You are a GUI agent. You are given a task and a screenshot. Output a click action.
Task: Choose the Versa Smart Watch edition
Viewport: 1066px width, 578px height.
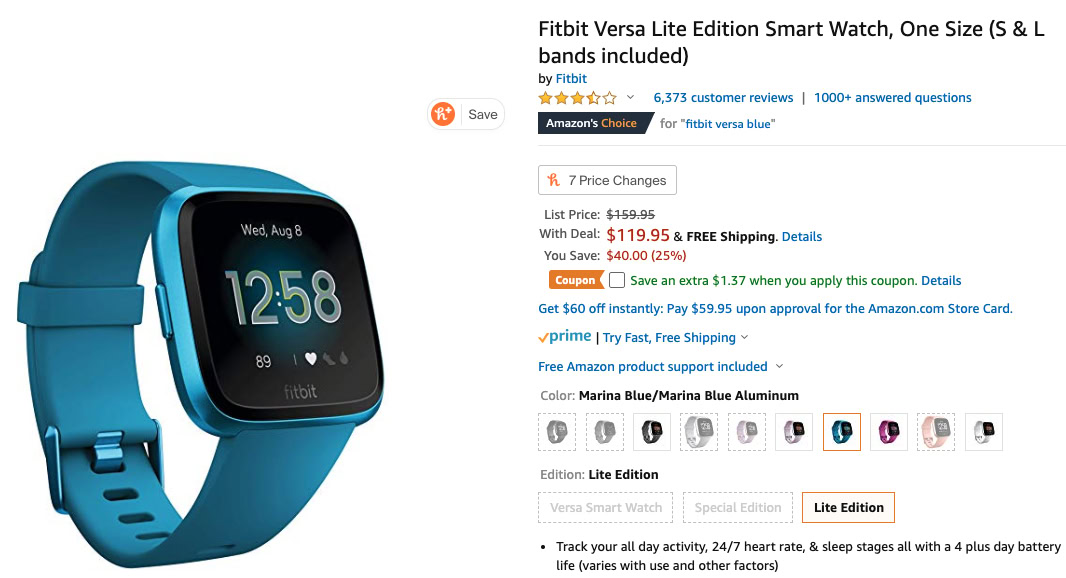pos(606,507)
